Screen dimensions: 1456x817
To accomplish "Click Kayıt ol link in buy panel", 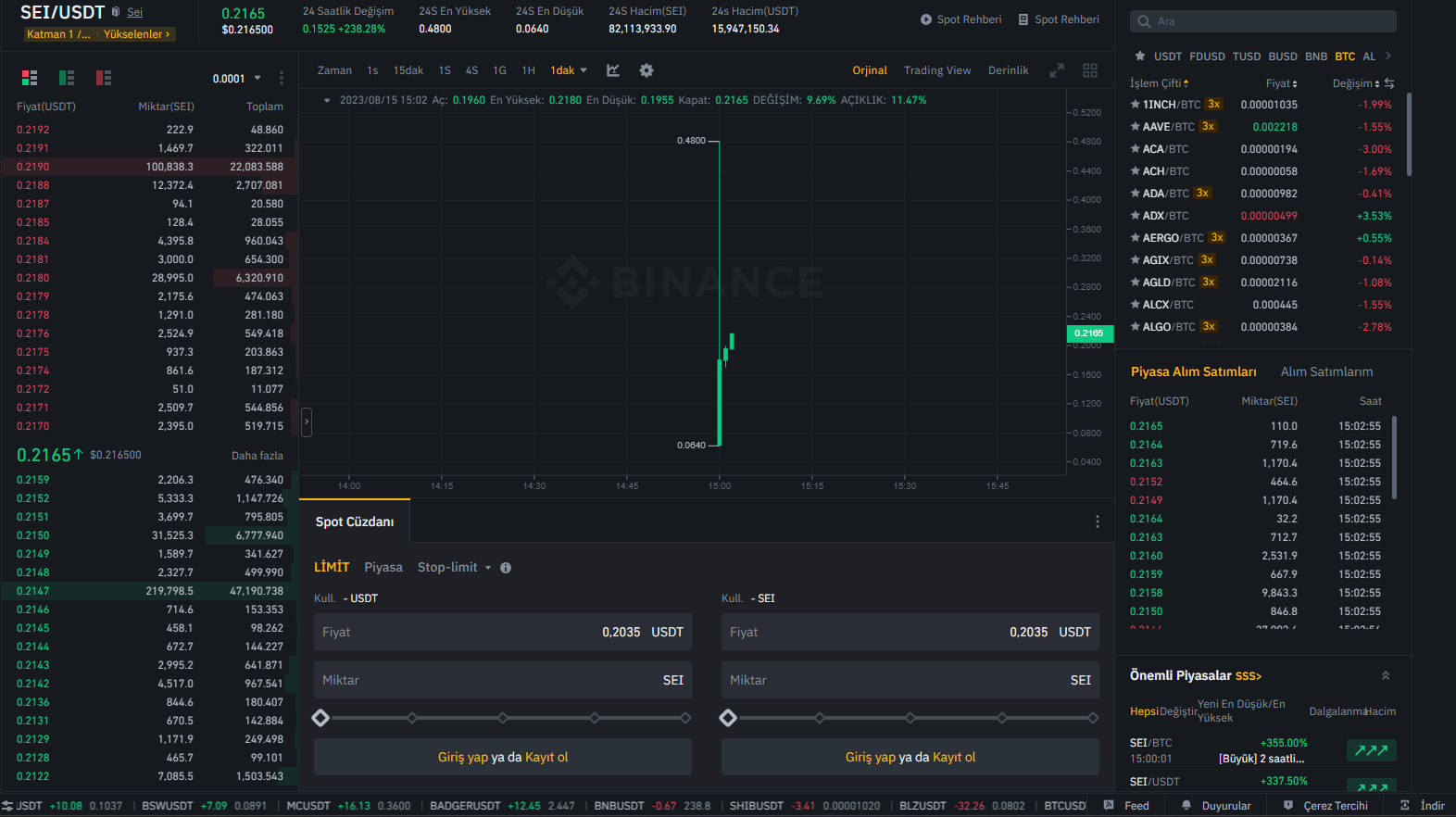I will click(546, 757).
